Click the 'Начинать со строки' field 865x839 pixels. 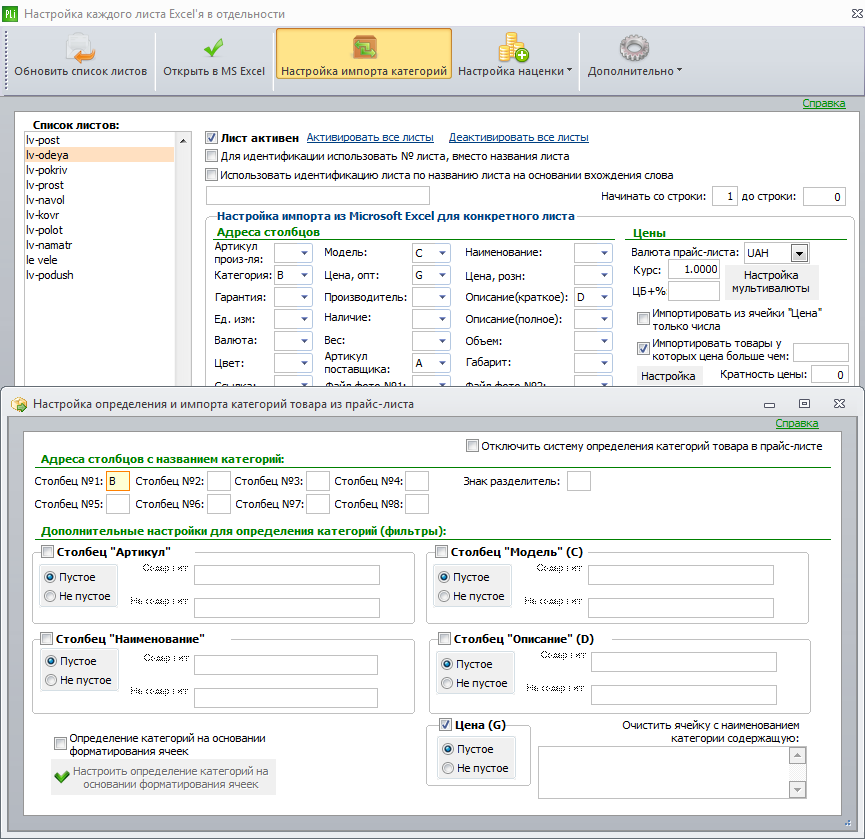coord(725,196)
